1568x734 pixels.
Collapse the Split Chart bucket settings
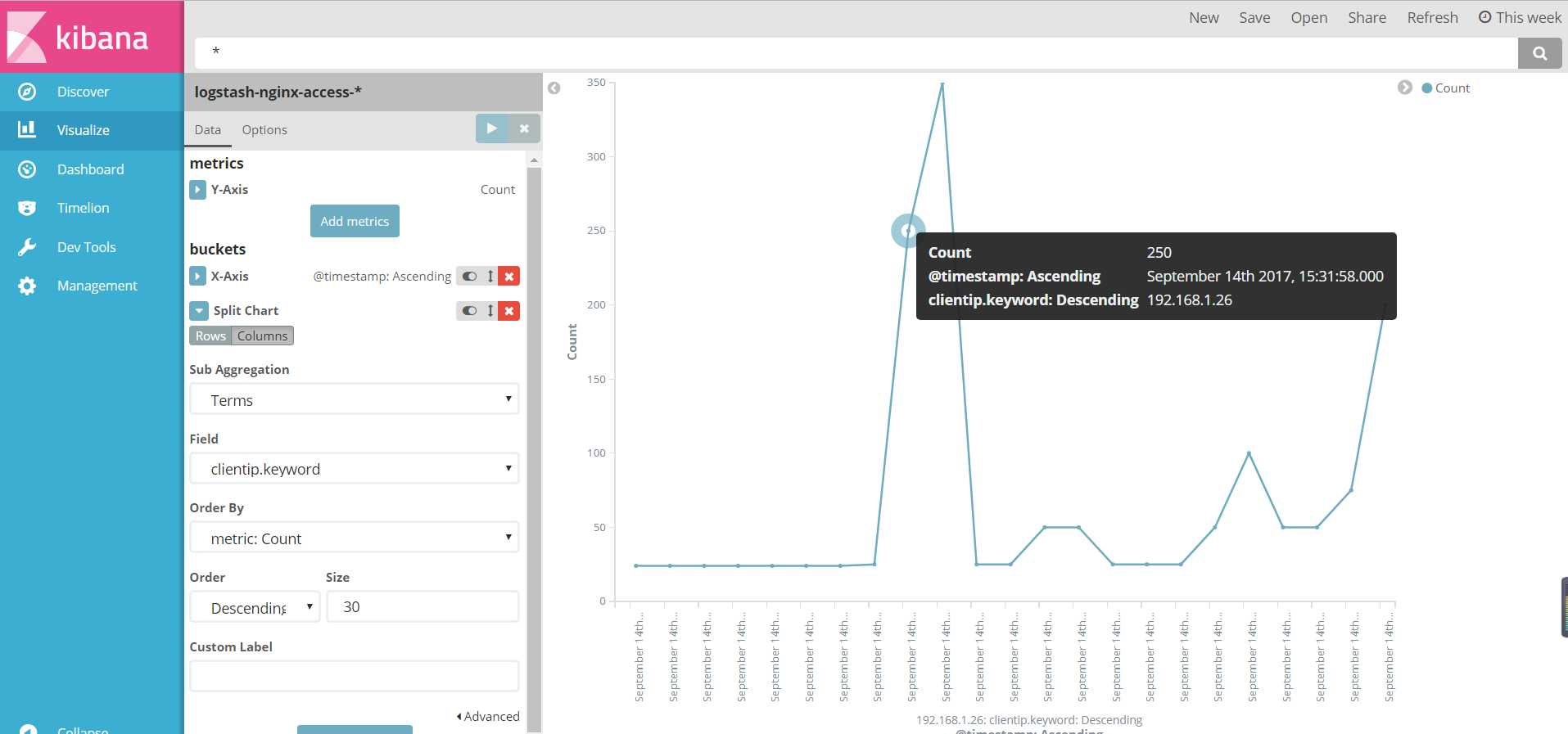[199, 311]
